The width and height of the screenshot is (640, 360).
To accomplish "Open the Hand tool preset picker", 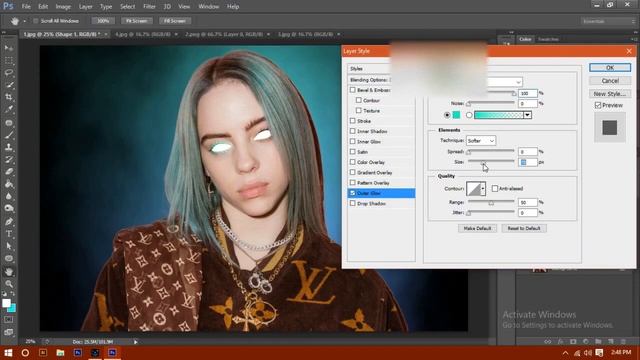I will click(24, 21).
